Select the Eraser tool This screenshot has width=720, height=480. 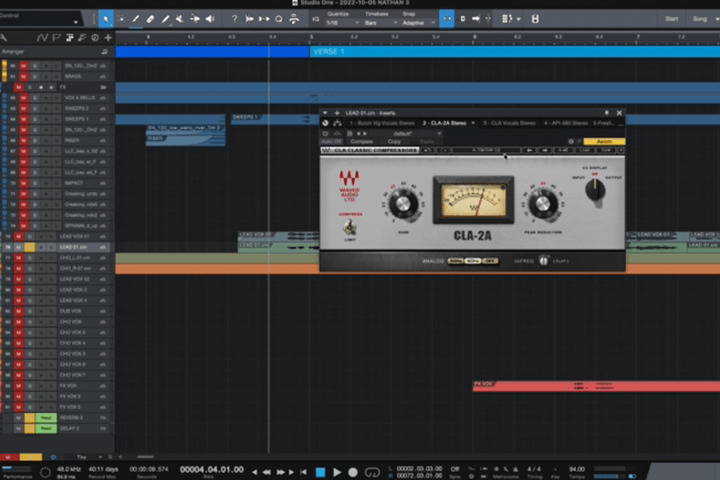(150, 19)
